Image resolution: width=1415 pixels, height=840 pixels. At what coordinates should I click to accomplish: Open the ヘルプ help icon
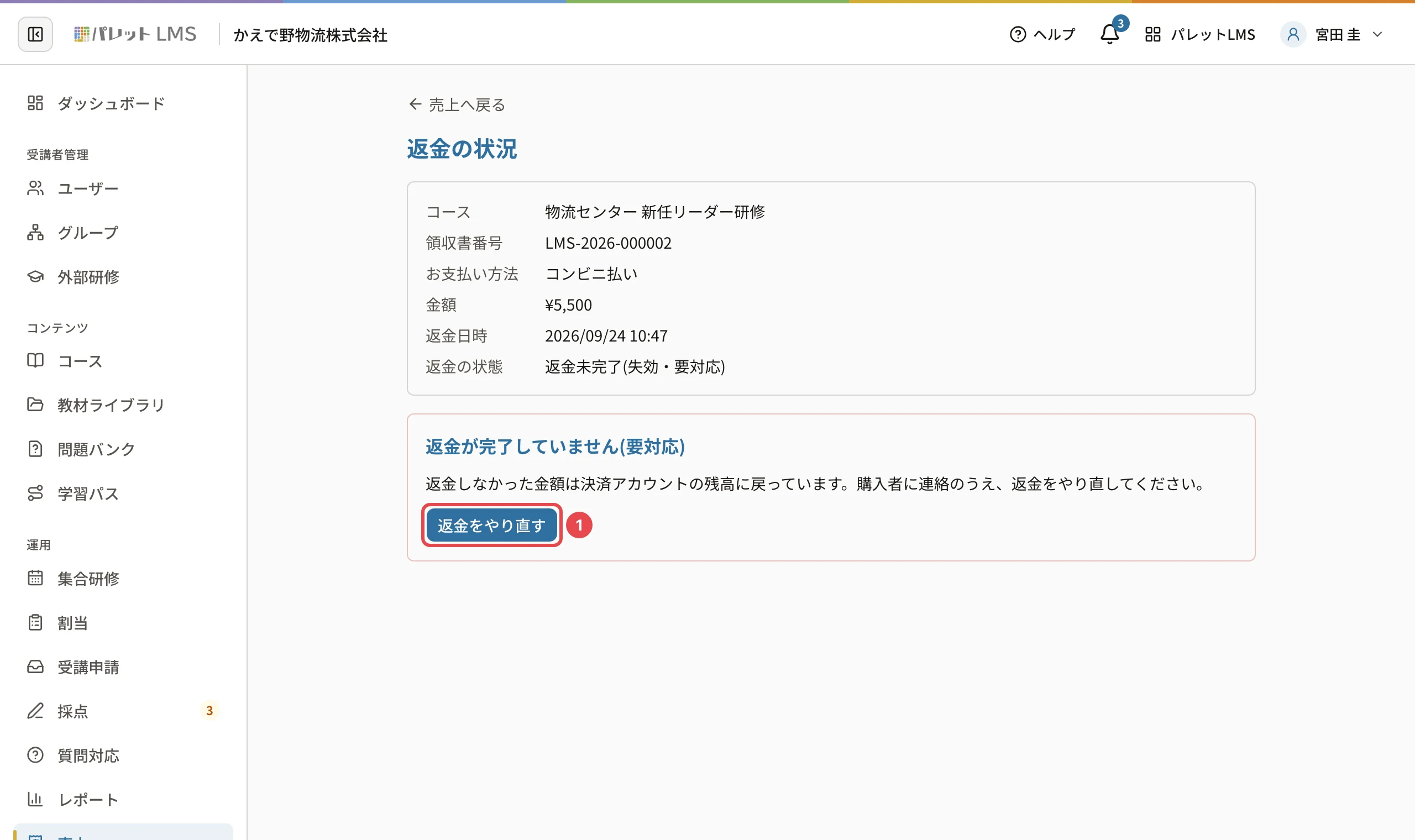pyautogui.click(x=1018, y=34)
